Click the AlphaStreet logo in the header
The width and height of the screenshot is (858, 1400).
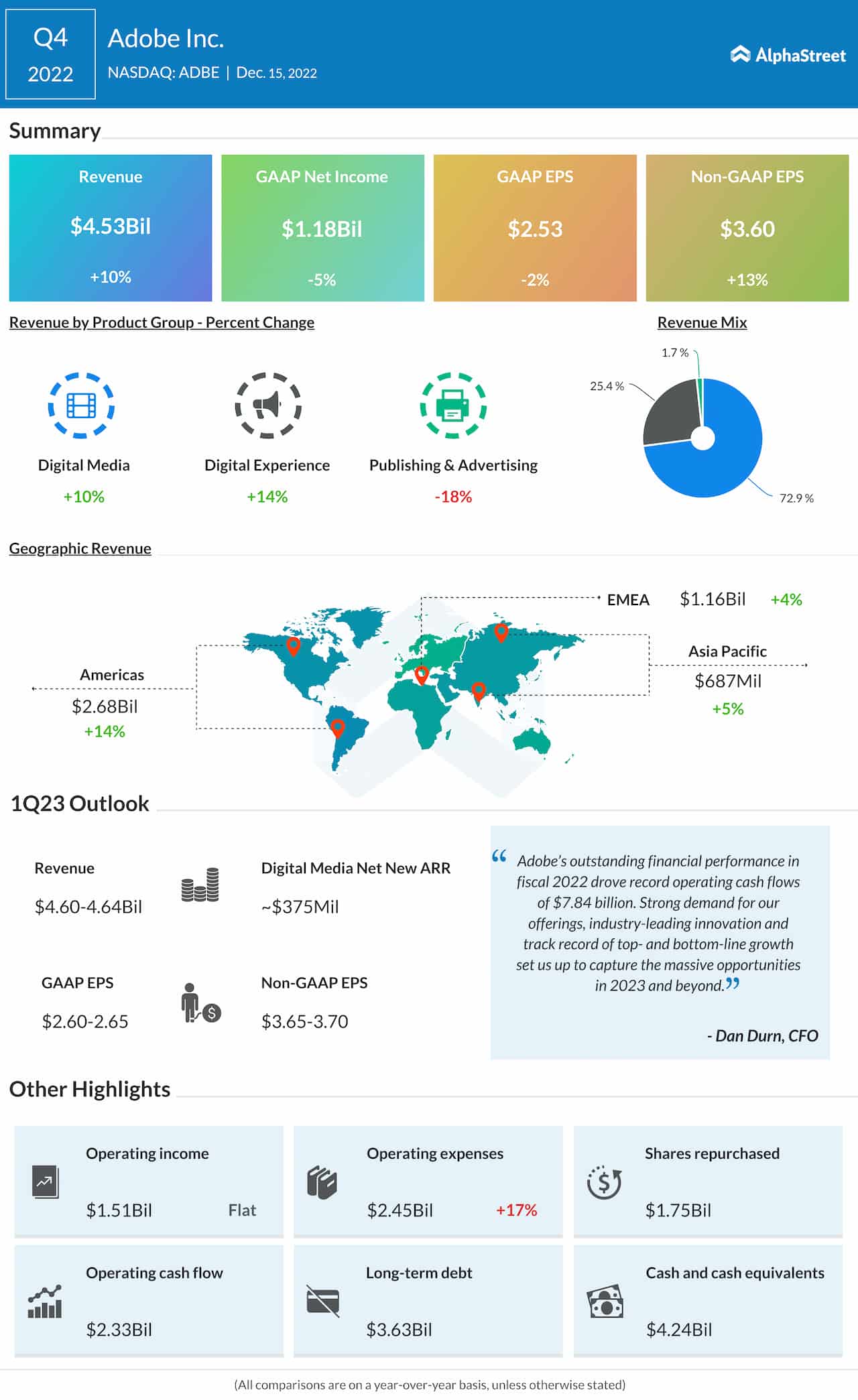(x=788, y=55)
